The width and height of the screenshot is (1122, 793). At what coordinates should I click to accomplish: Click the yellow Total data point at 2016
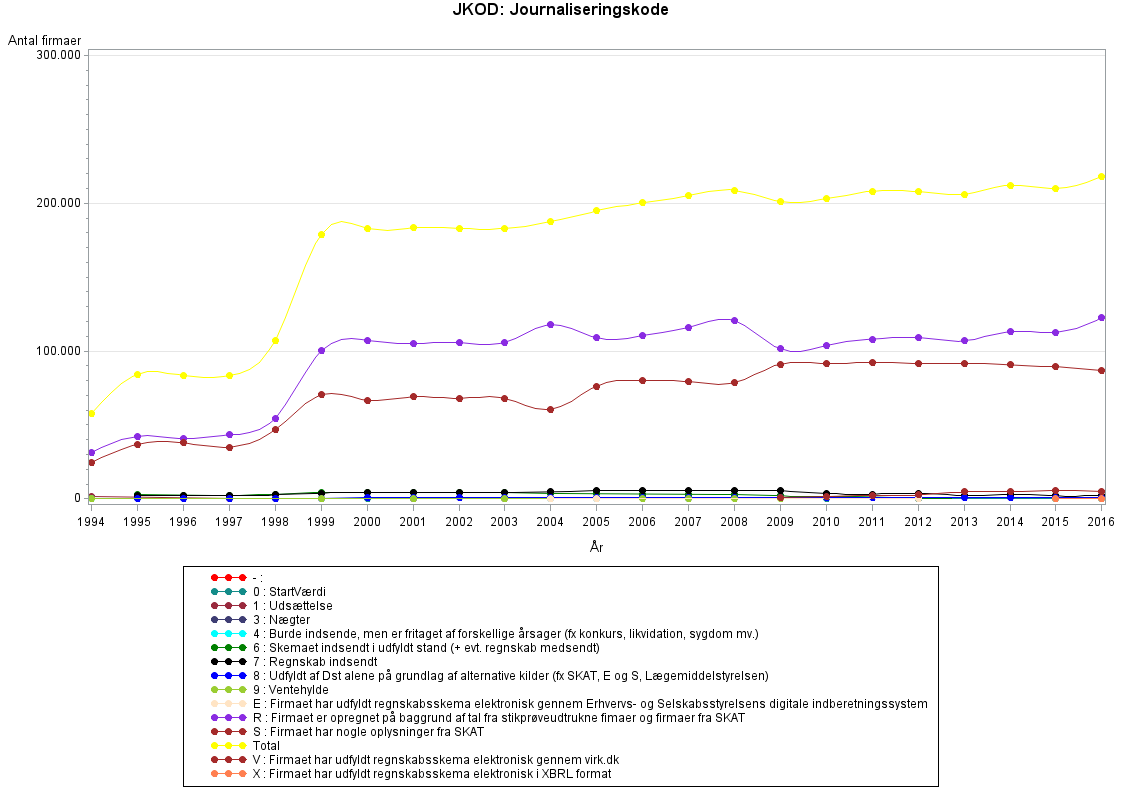coord(1101,177)
